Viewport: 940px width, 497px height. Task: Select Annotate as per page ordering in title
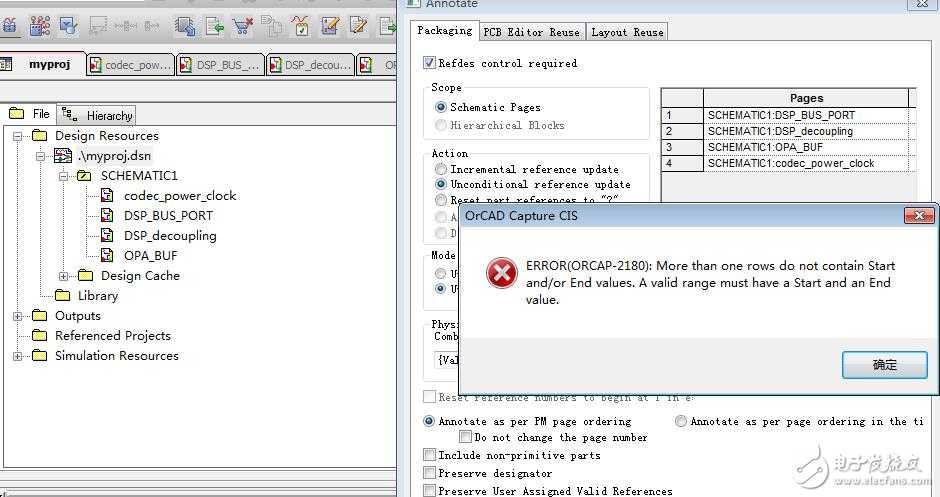click(x=680, y=421)
